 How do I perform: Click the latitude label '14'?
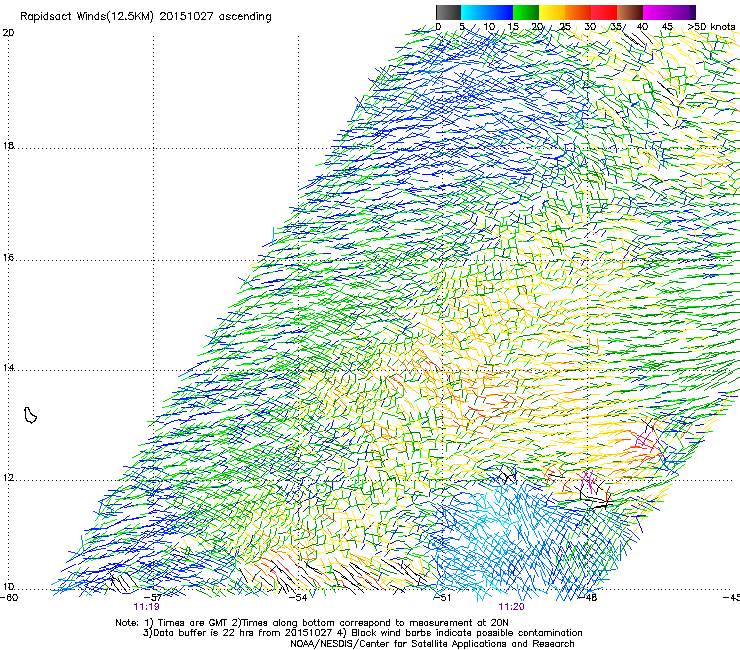[x=8, y=368]
